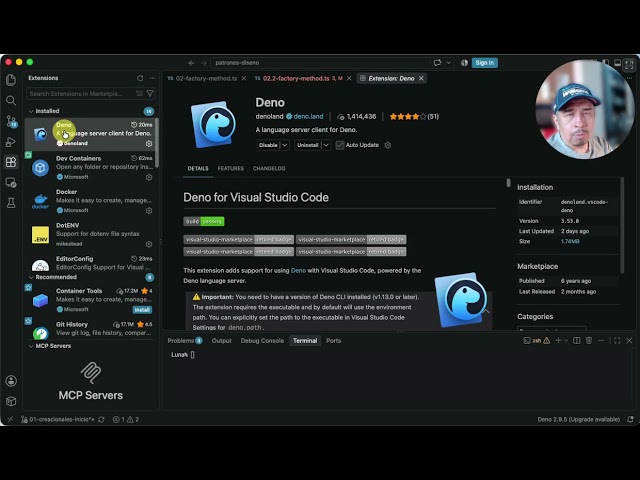Viewport: 640px width, 480px height.
Task: Clear extensions search results icon
Action: point(140,93)
